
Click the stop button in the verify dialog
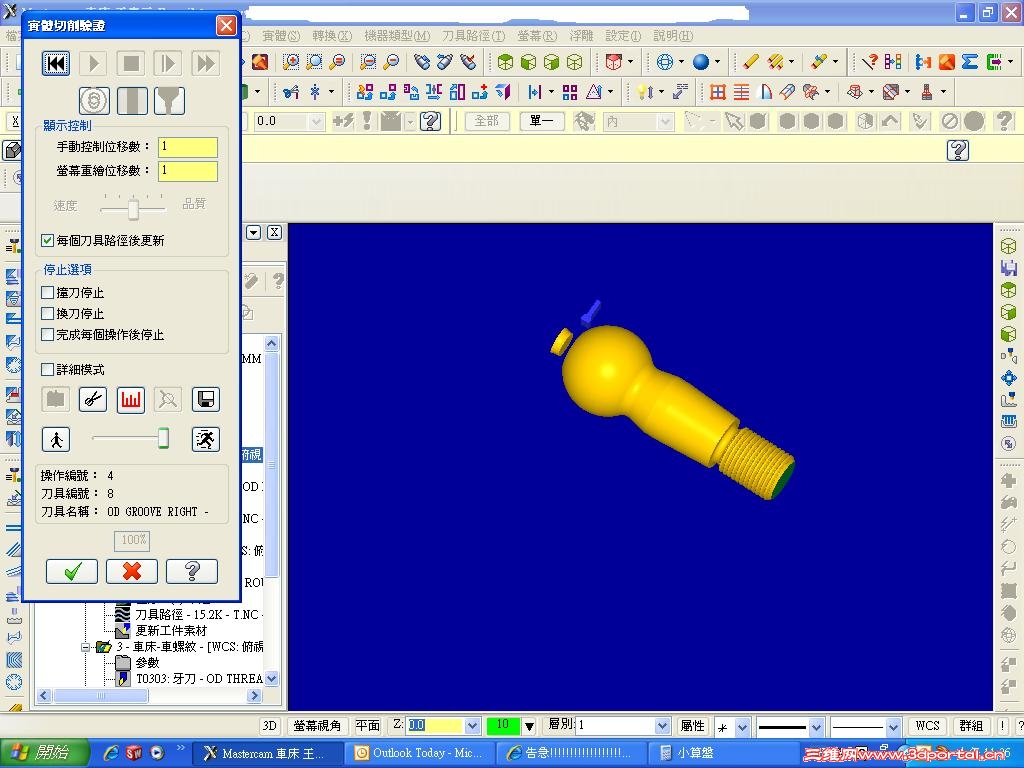tap(131, 63)
